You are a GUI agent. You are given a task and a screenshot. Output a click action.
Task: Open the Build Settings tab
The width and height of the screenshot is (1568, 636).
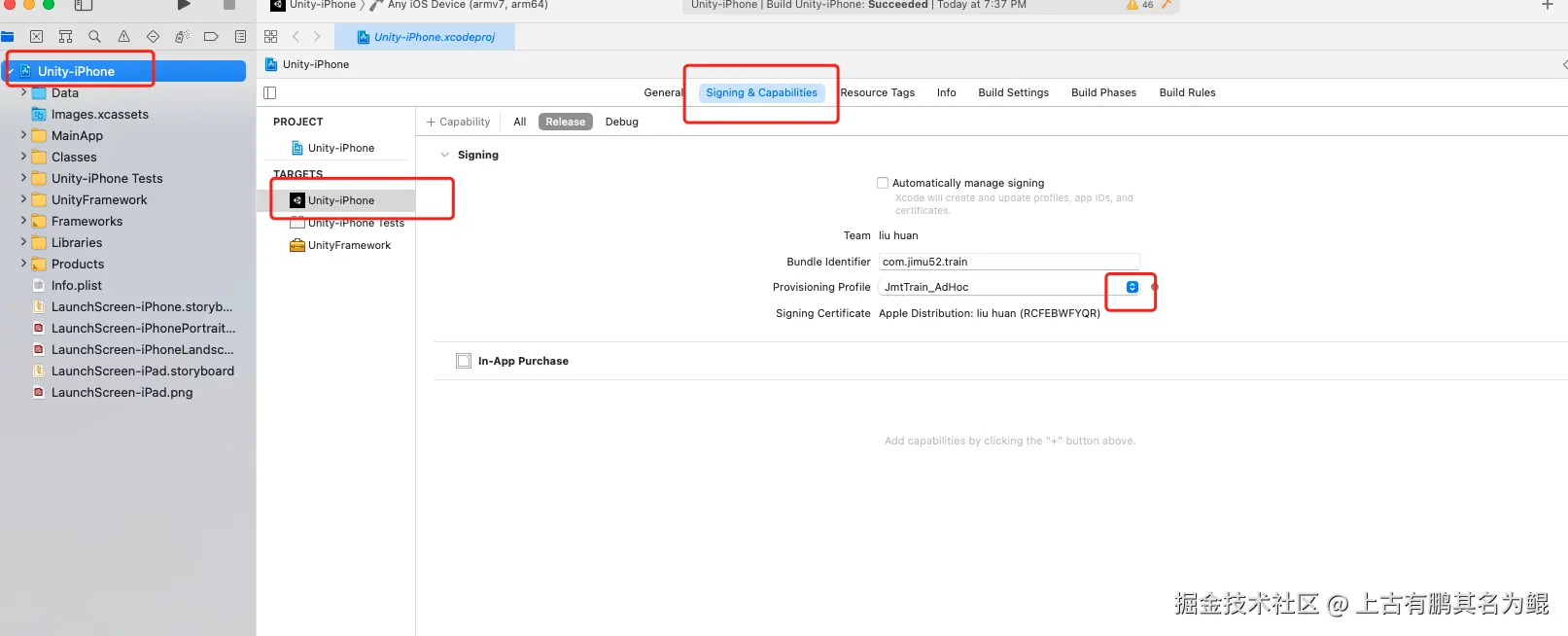(1014, 93)
